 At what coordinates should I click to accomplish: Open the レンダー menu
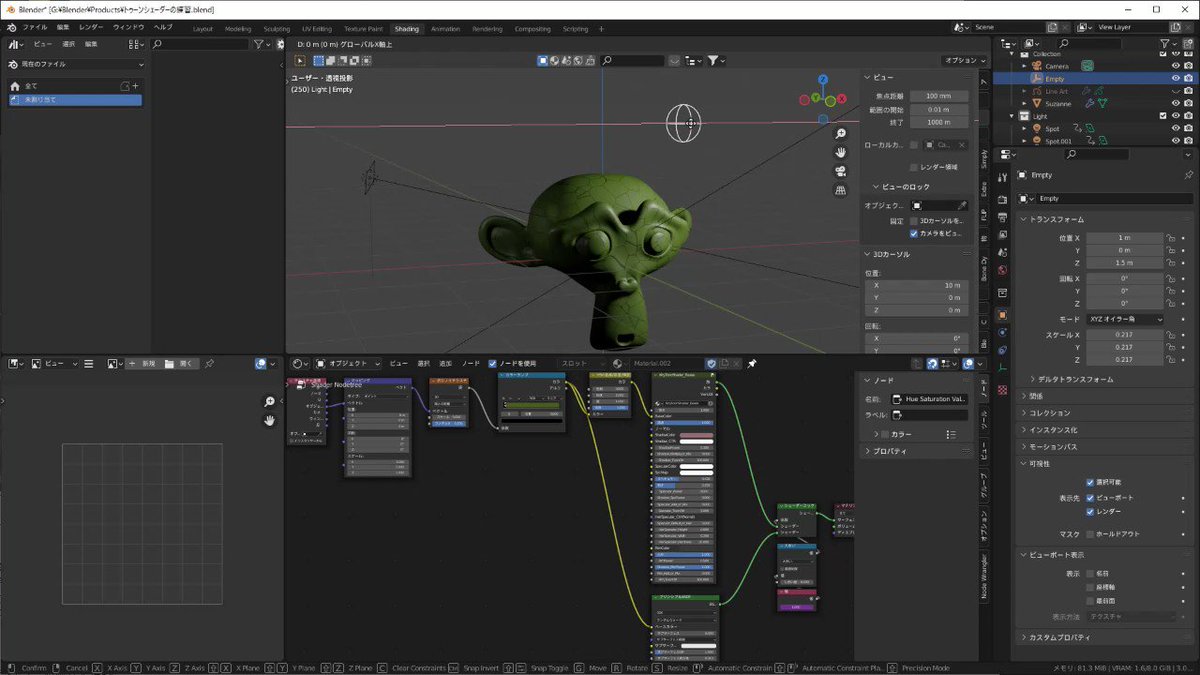click(x=91, y=27)
